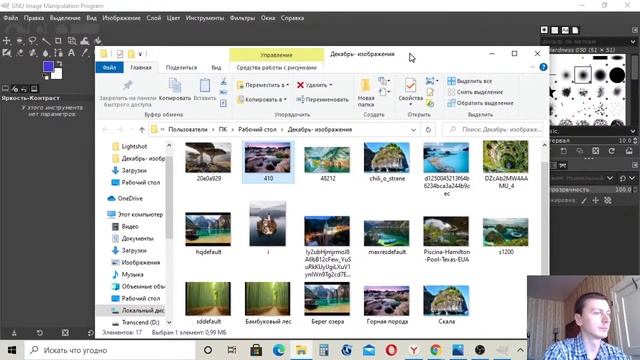Open Microsoft Store from the taskbar
This screenshot has width=640, height=360.
(256, 350)
